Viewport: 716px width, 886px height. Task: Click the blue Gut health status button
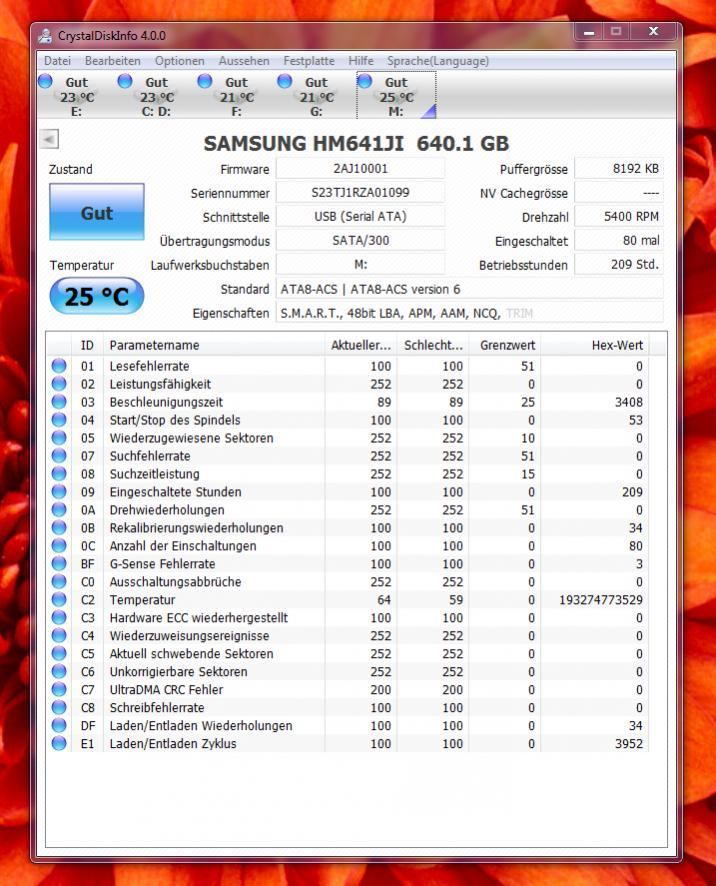pos(97,212)
